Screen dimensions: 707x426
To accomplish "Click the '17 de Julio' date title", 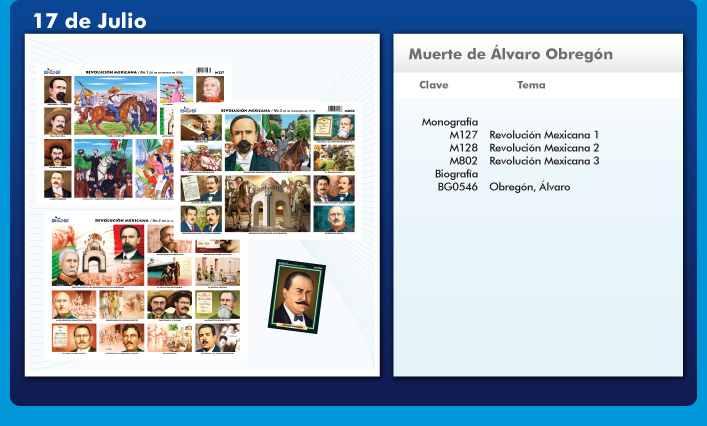I will tap(88, 21).
